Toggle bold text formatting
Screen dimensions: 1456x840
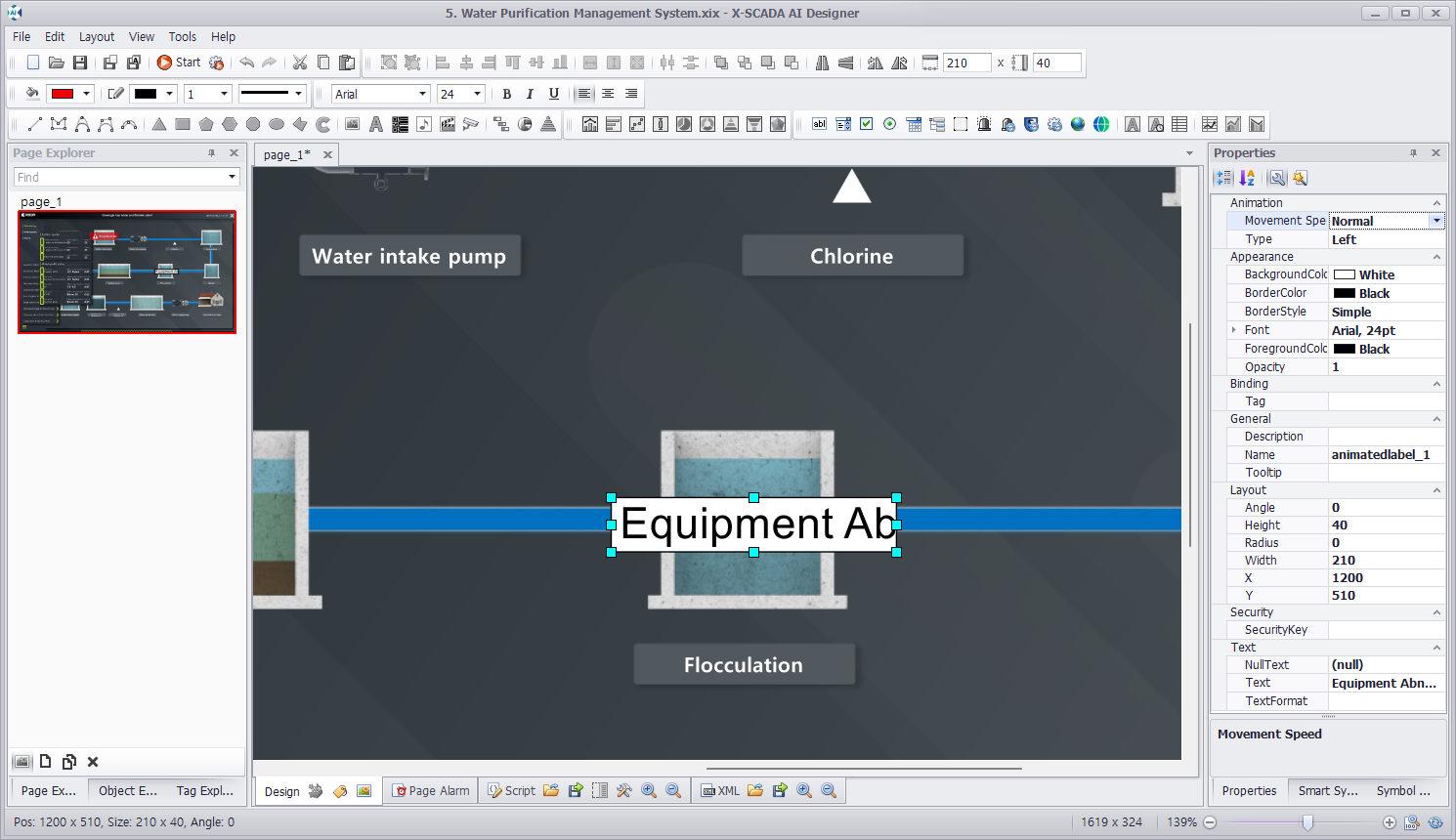506,94
